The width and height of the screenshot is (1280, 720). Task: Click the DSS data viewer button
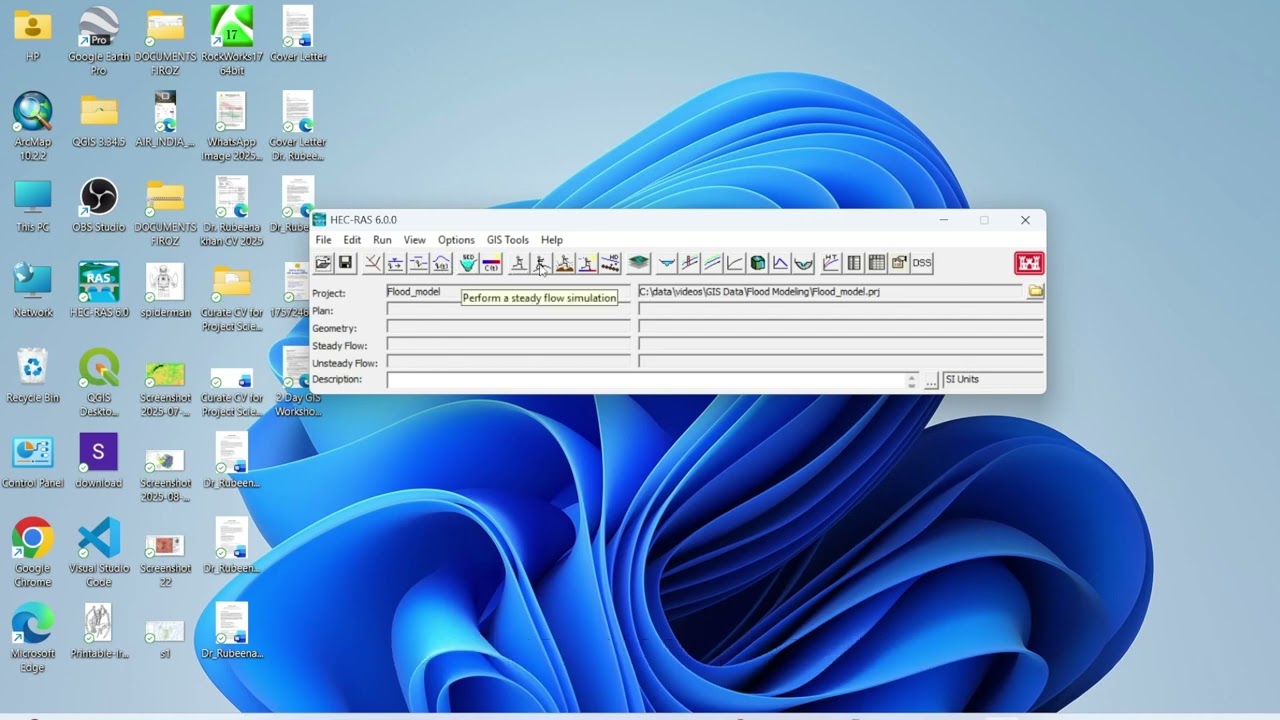coord(922,263)
